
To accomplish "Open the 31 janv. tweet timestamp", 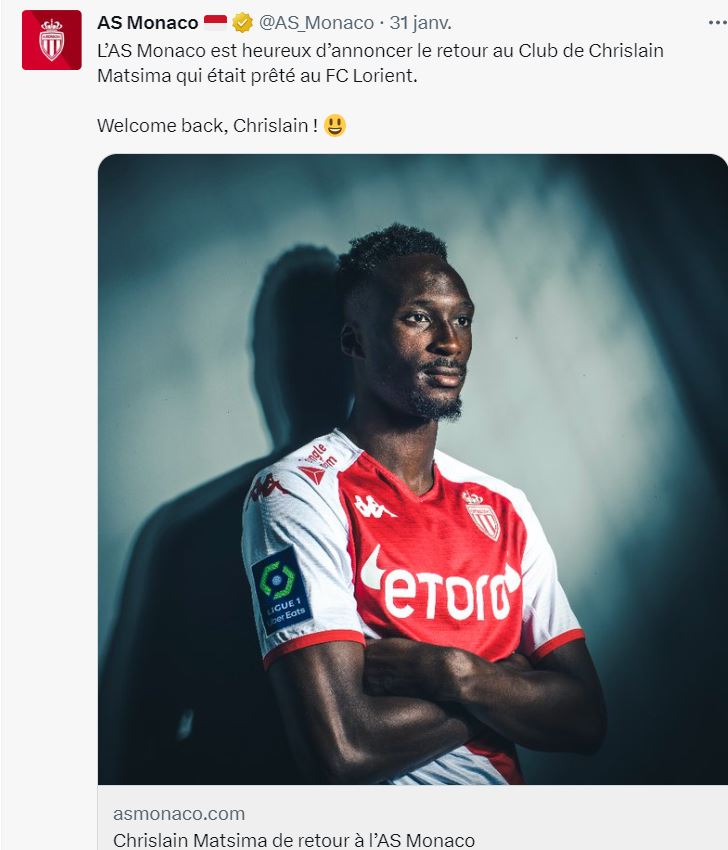I will pos(420,23).
